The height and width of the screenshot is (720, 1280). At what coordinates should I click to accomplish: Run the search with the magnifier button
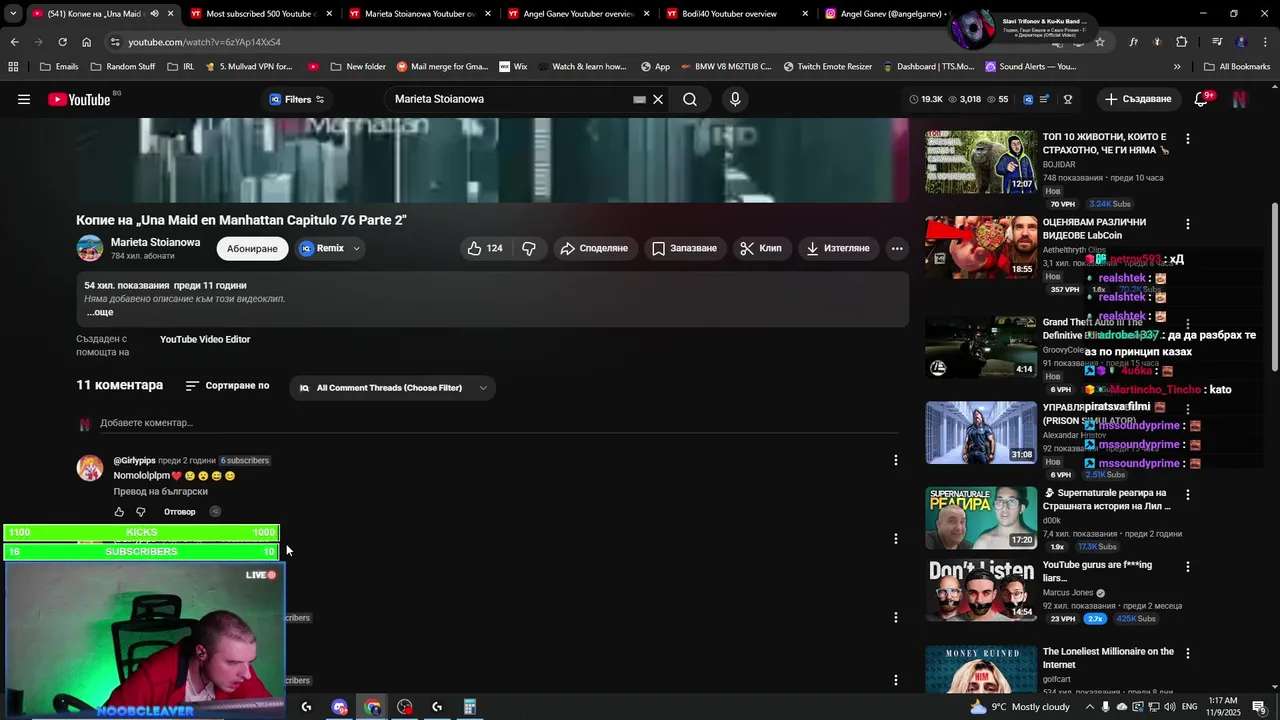690,99
